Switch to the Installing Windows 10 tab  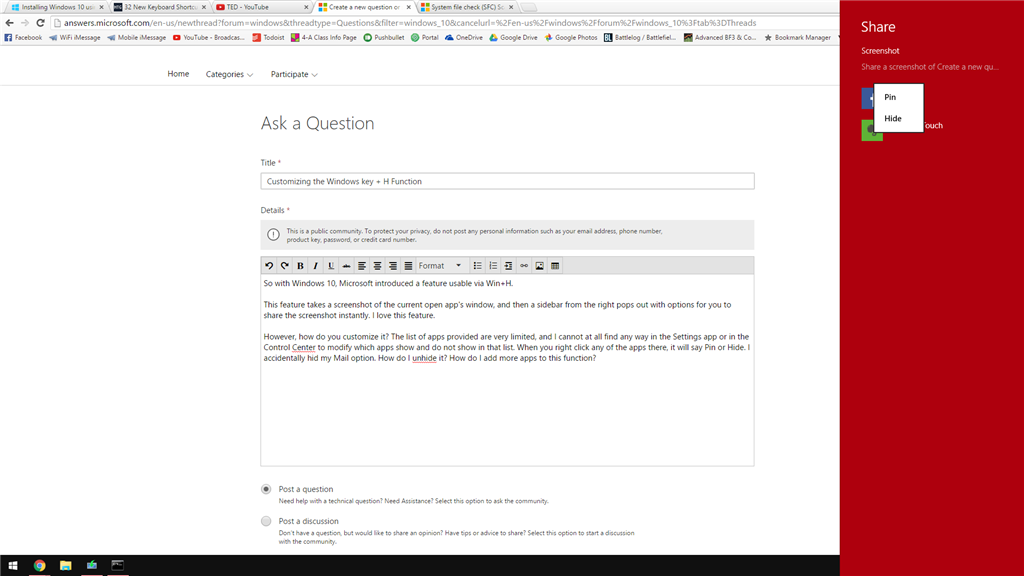click(56, 7)
